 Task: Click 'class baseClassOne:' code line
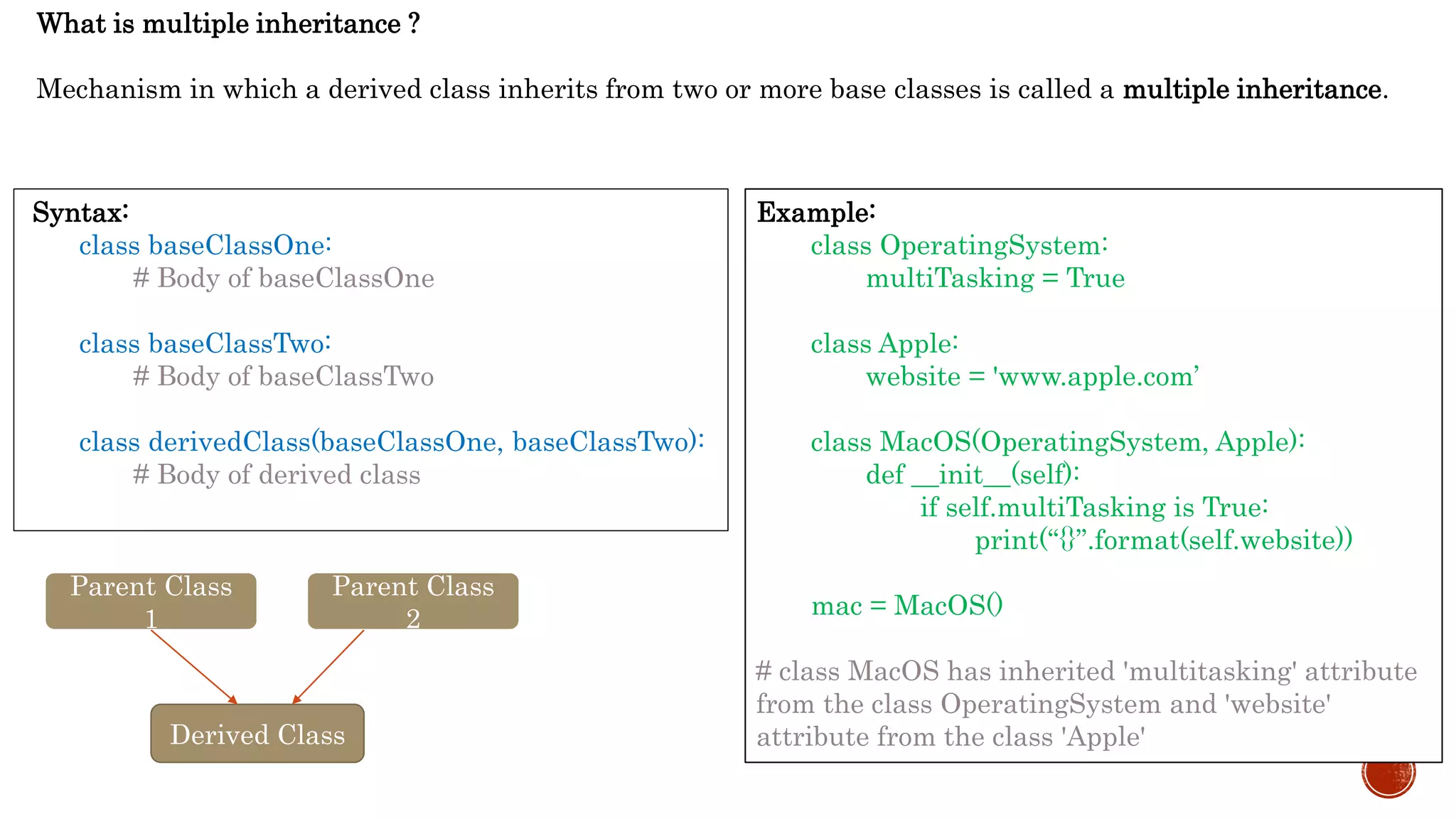205,245
